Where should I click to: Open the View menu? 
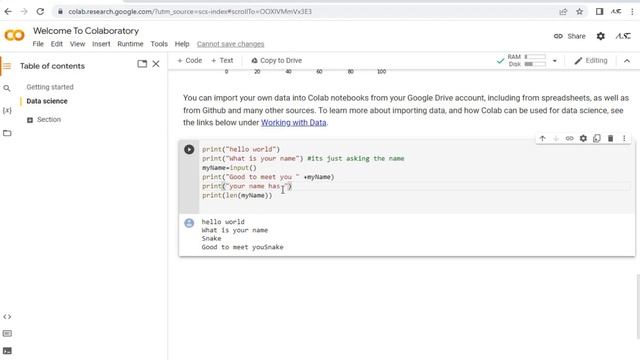click(77, 44)
